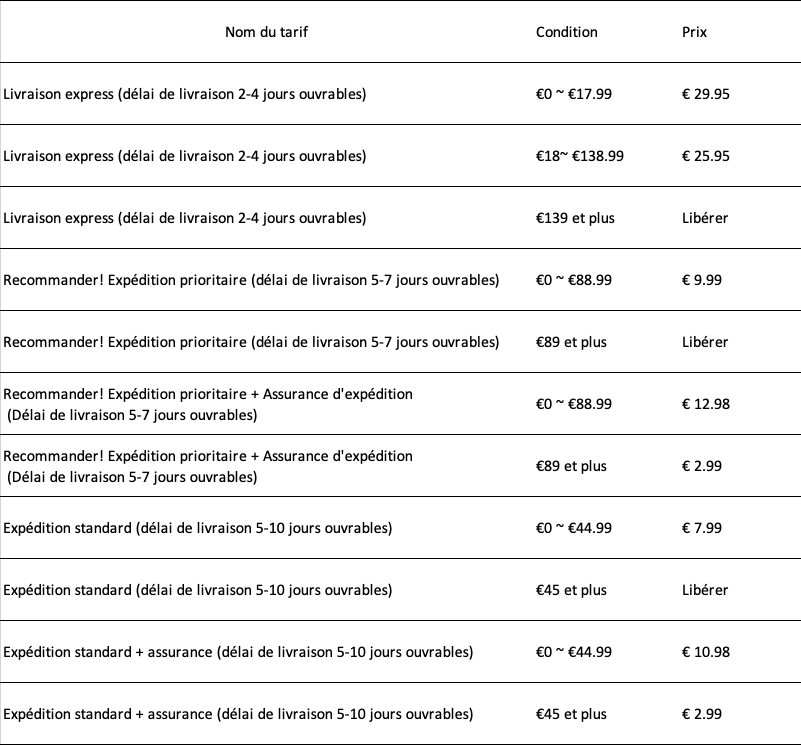Select the € 12.98 price cell
Screen dimensions: 801x745
[706, 404]
